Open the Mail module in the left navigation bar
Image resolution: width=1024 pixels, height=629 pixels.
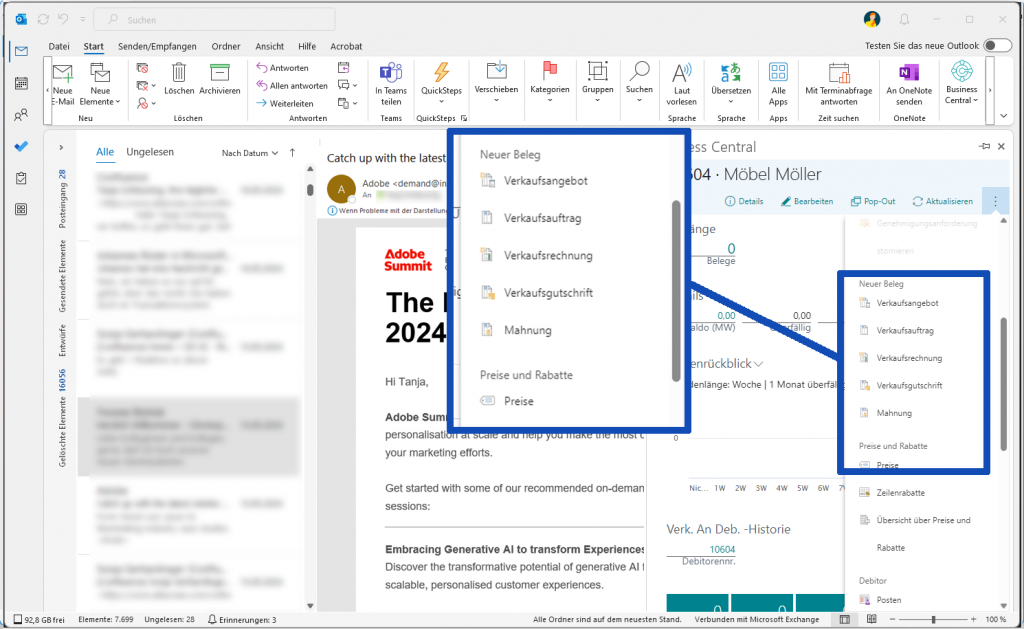click(22, 51)
